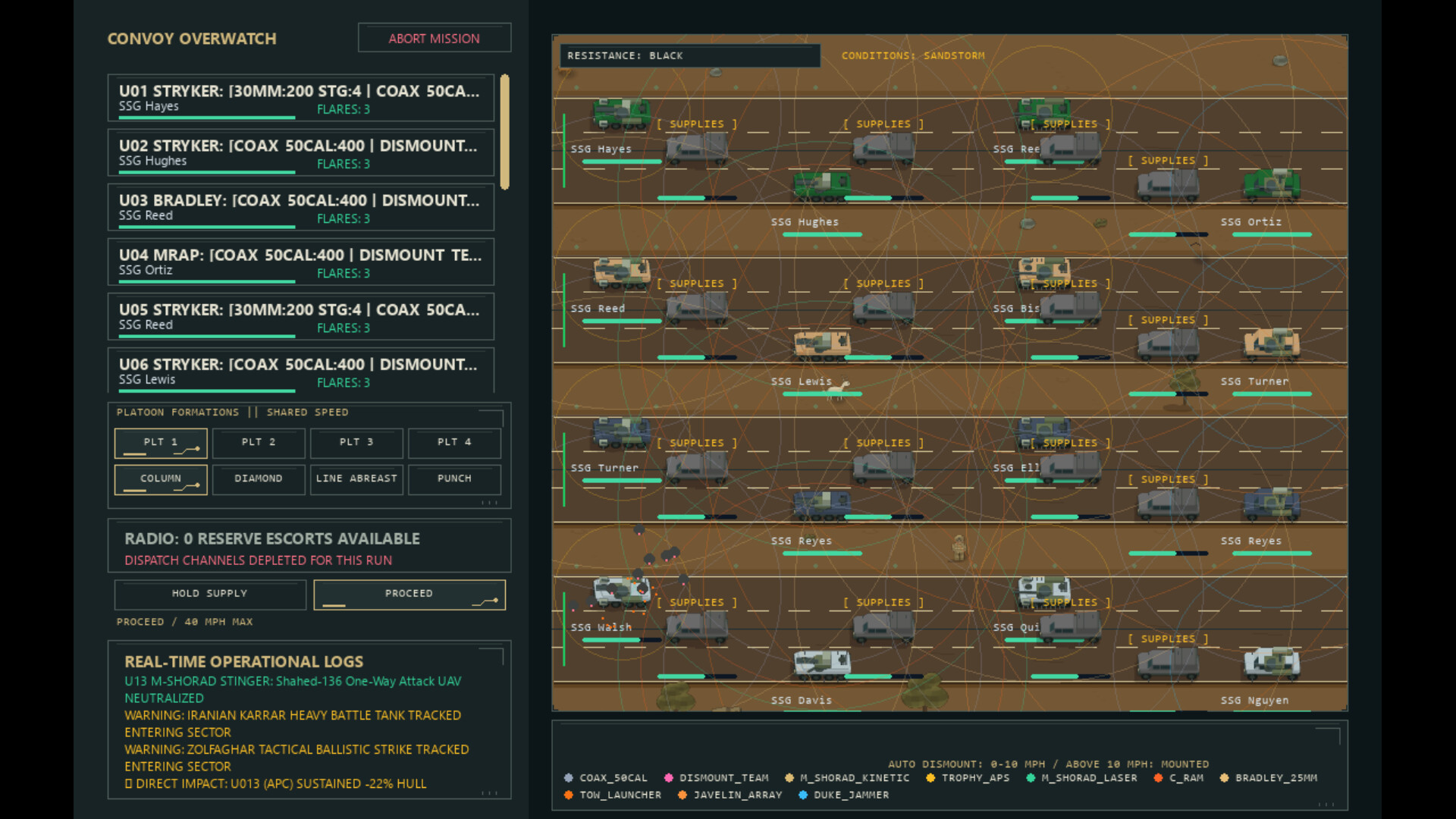Select green Stryker vehicle above SSG Hayes
The image size is (1456, 819).
[x=622, y=114]
